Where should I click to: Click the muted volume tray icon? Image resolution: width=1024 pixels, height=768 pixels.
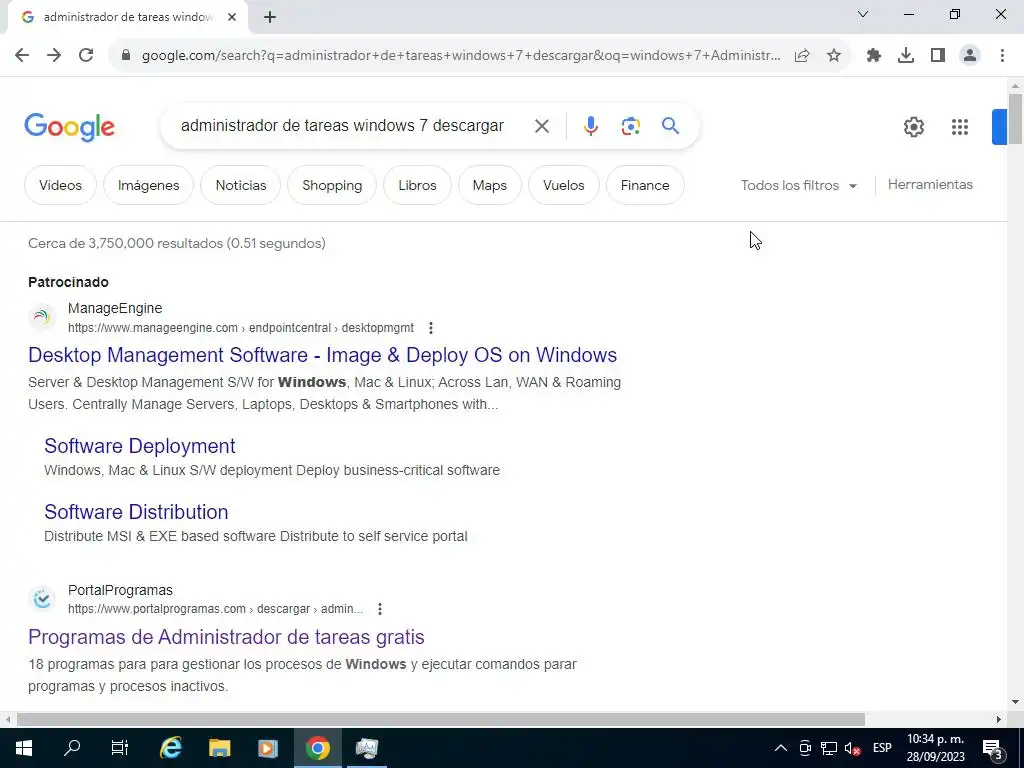852,748
